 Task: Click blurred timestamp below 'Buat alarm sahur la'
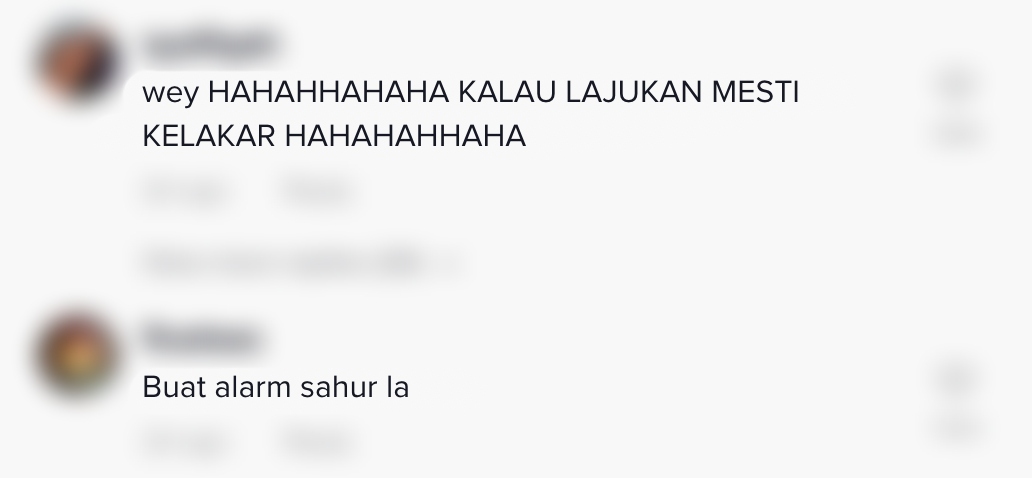186,443
